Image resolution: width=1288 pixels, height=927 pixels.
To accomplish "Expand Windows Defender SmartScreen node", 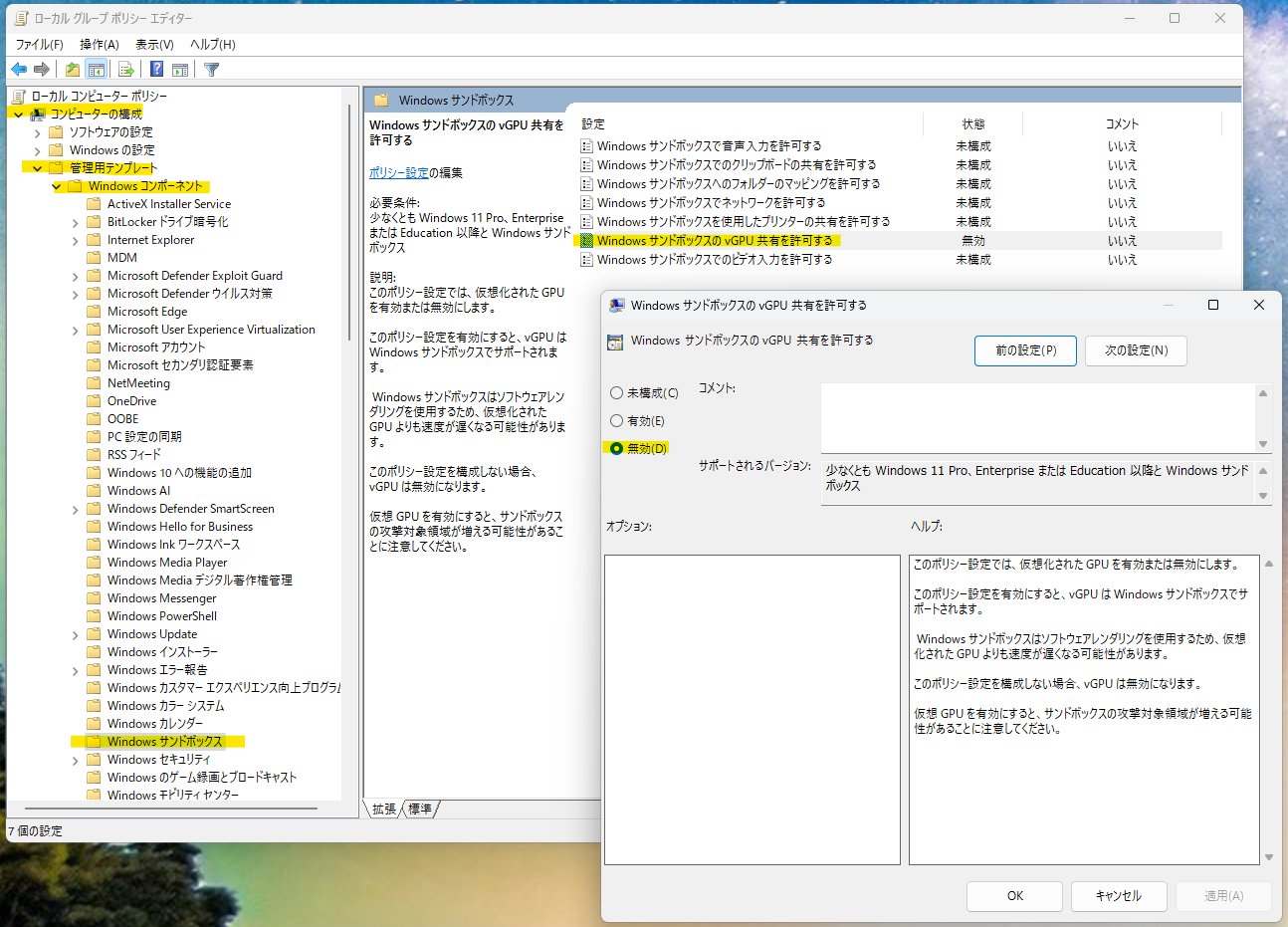I will coord(75,509).
